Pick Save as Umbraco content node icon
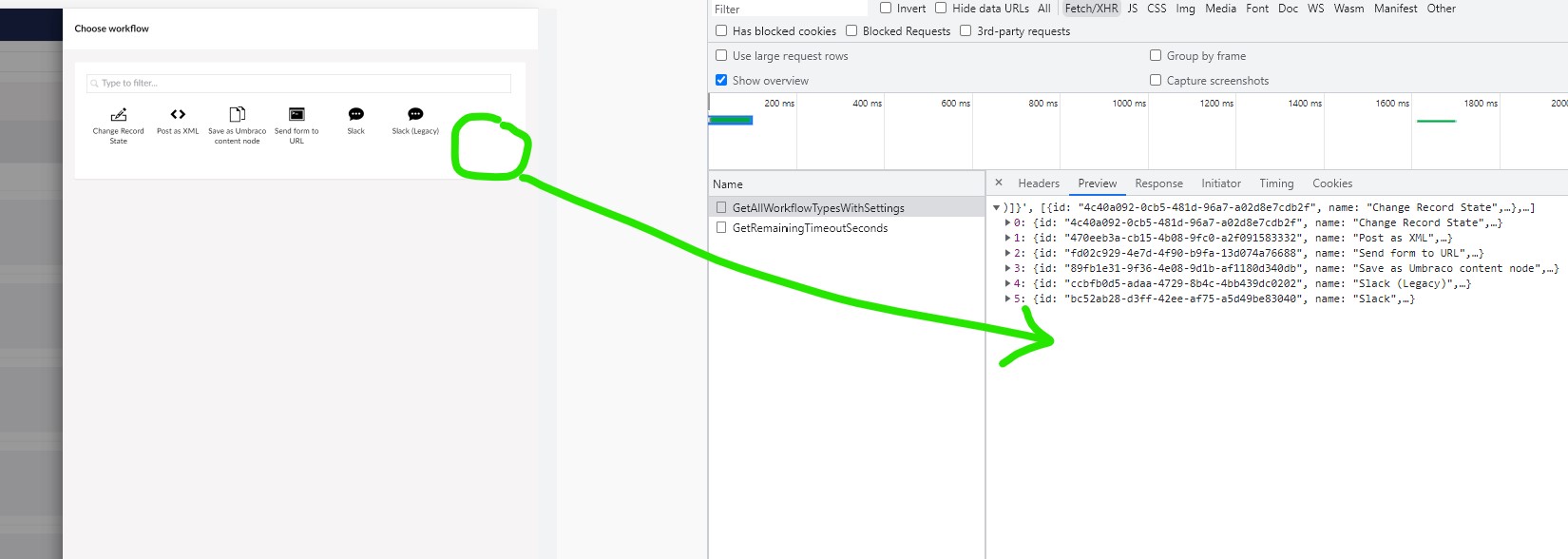Viewport: 1568px width, 559px height. [x=238, y=115]
